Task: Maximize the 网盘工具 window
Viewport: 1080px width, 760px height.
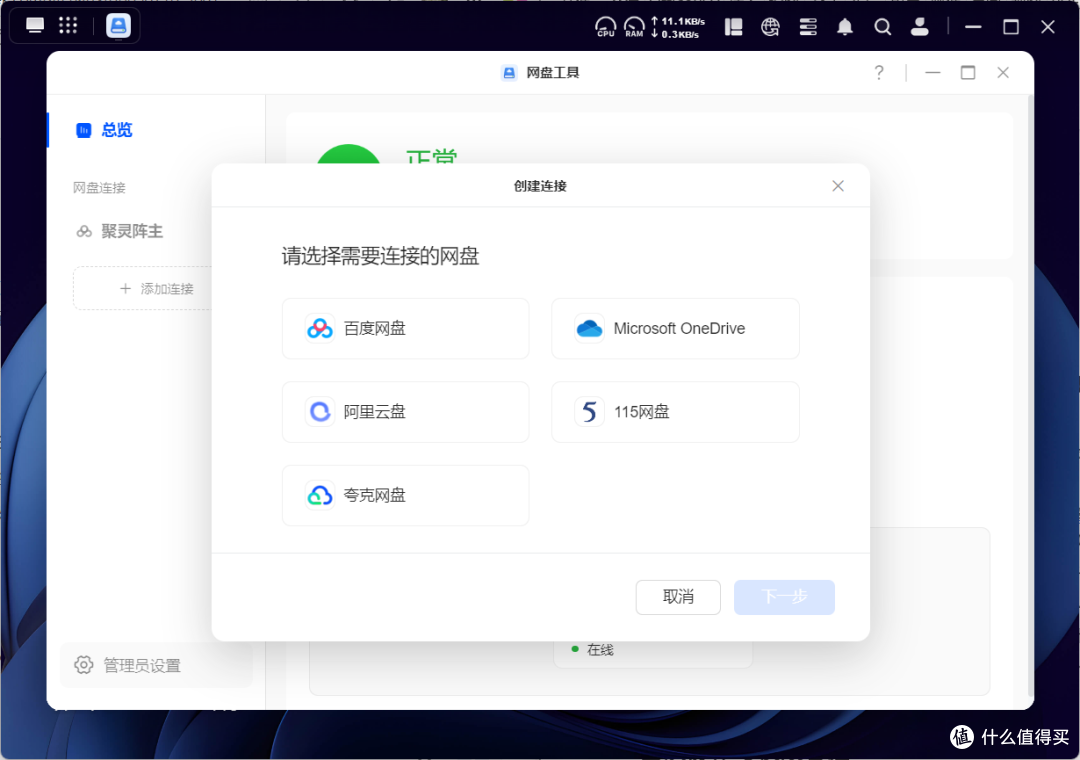Action: point(968,72)
